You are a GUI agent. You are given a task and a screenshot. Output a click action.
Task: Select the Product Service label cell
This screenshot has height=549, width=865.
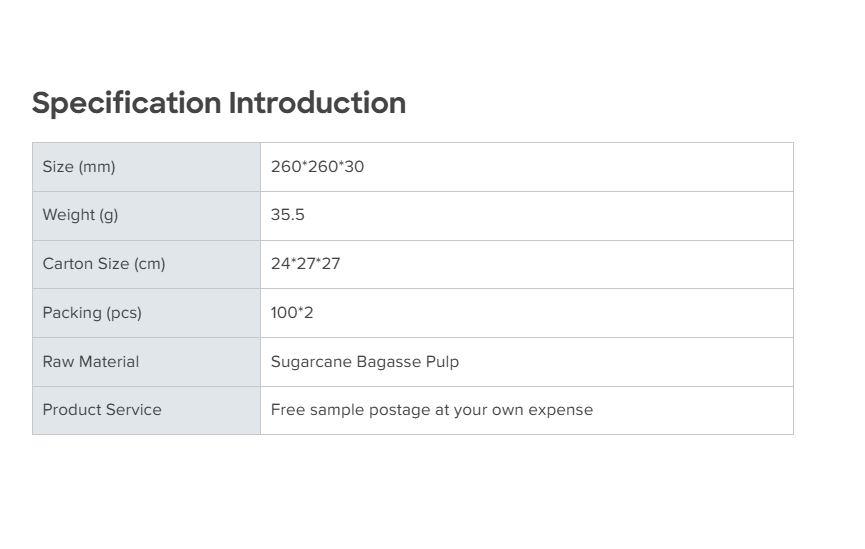click(x=101, y=410)
